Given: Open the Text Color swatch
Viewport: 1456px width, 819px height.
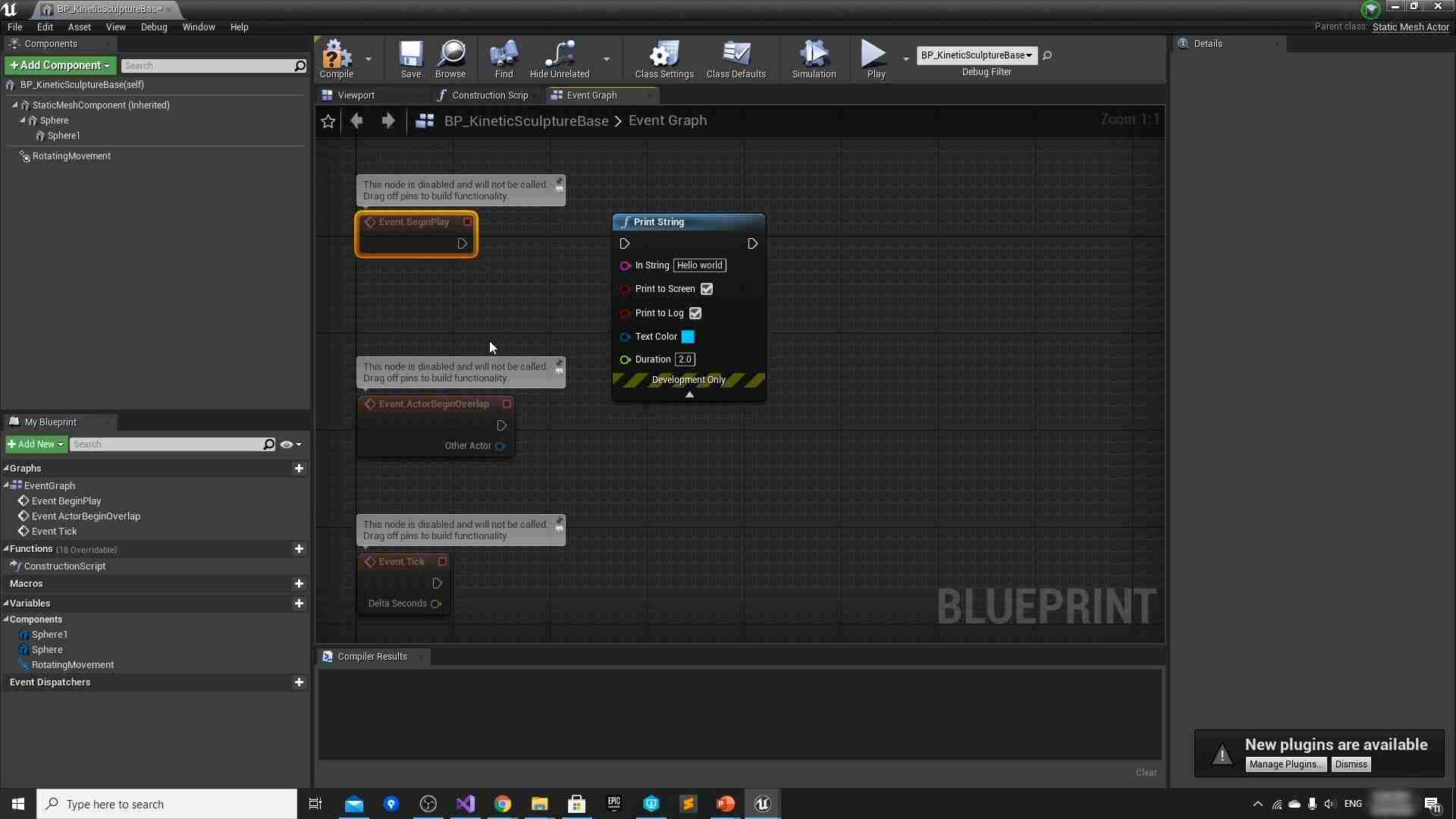Looking at the screenshot, I should pyautogui.click(x=688, y=337).
